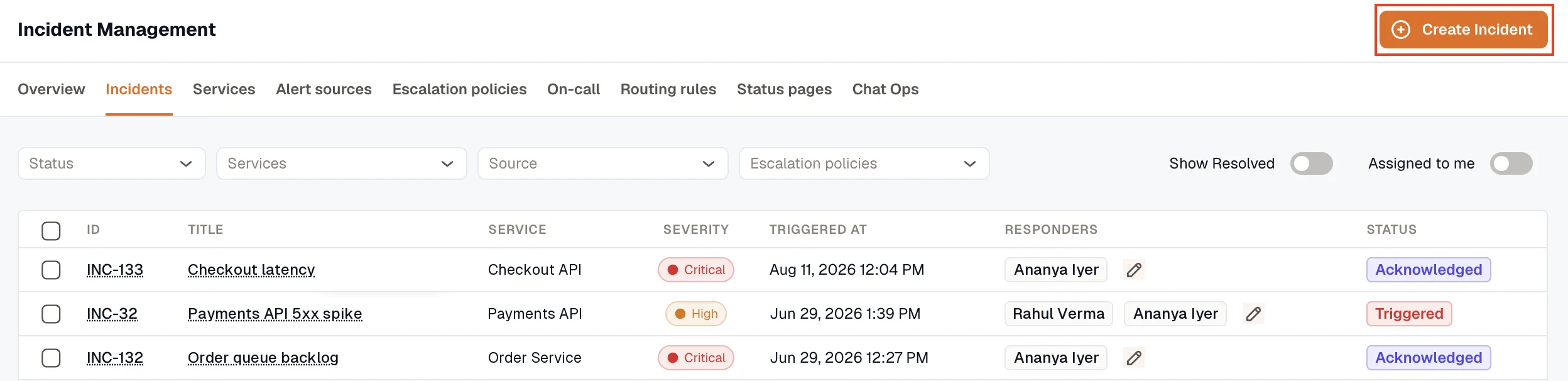Viewport: 1568px width, 381px height.
Task: Edit responders for INC-132 with the pencil icon
Action: 1134,358
